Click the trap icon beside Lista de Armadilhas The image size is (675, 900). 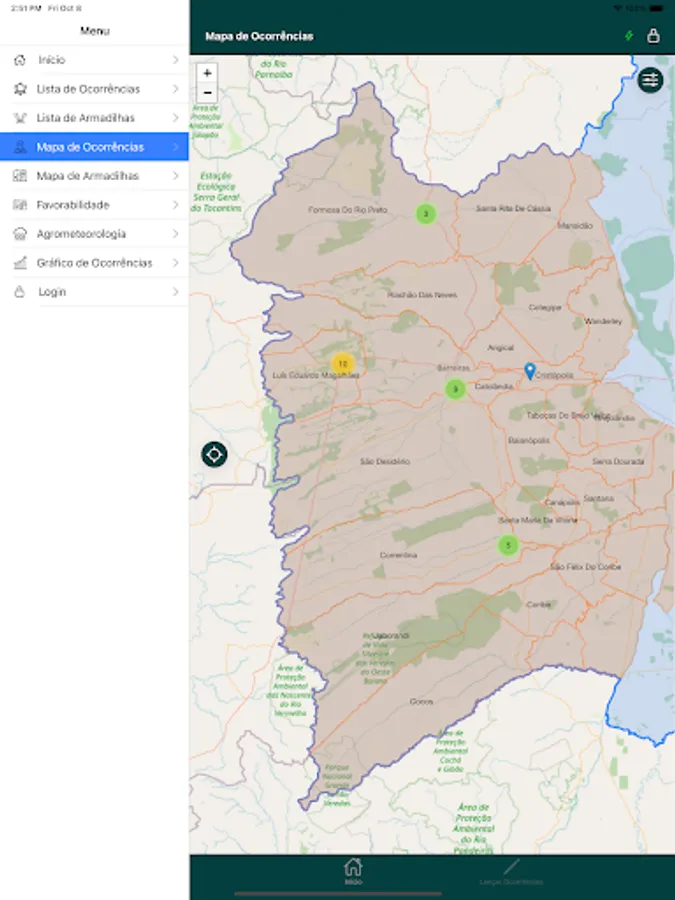click(20, 118)
